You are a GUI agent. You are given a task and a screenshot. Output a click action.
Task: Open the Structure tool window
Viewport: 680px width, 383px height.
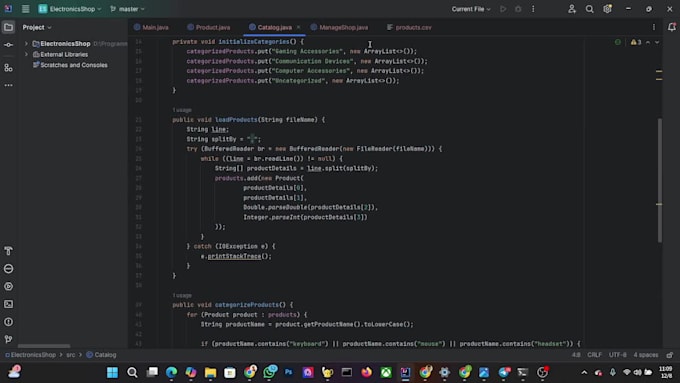[8, 68]
